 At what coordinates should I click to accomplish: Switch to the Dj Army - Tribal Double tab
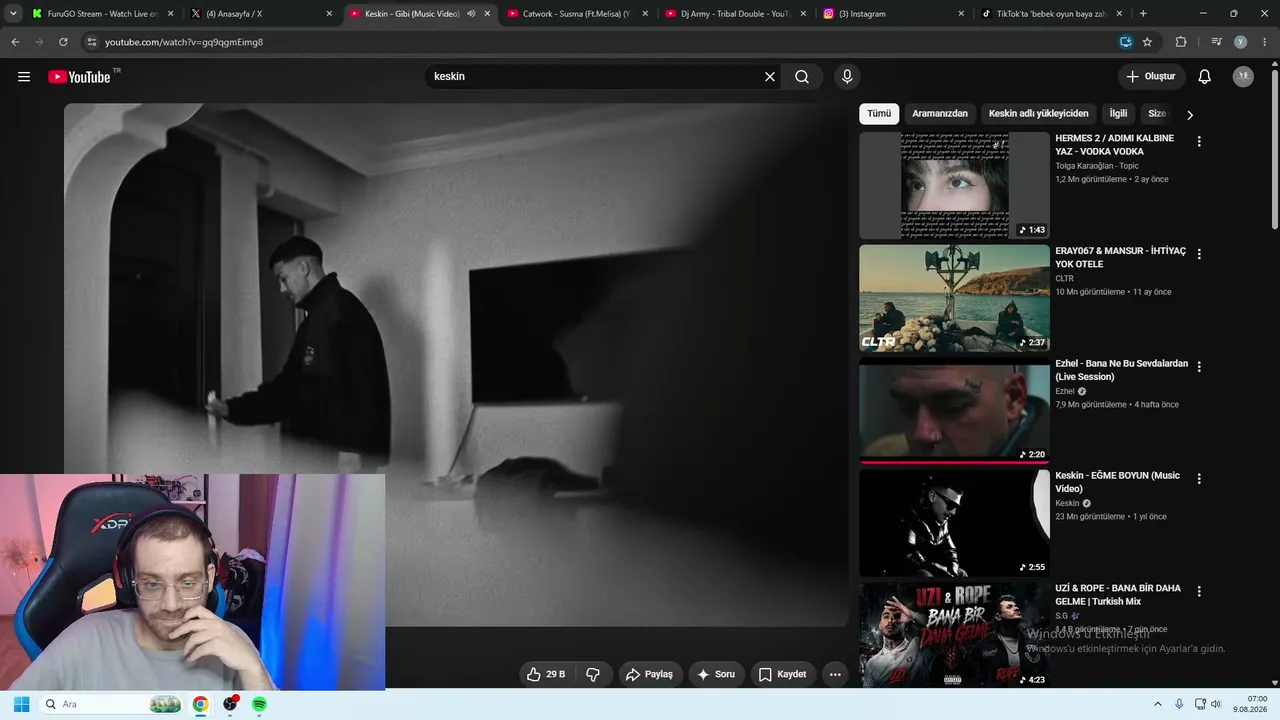[x=736, y=14]
